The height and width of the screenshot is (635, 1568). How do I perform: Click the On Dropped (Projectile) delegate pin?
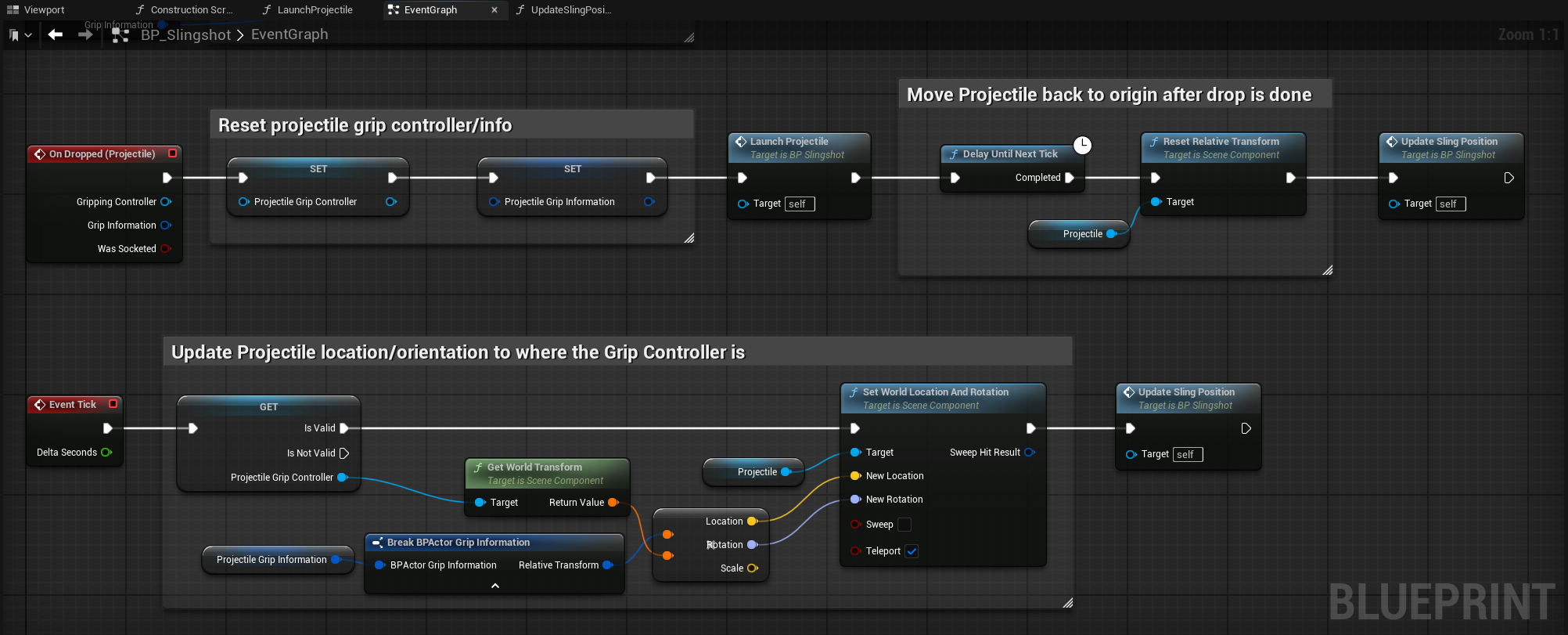point(173,153)
